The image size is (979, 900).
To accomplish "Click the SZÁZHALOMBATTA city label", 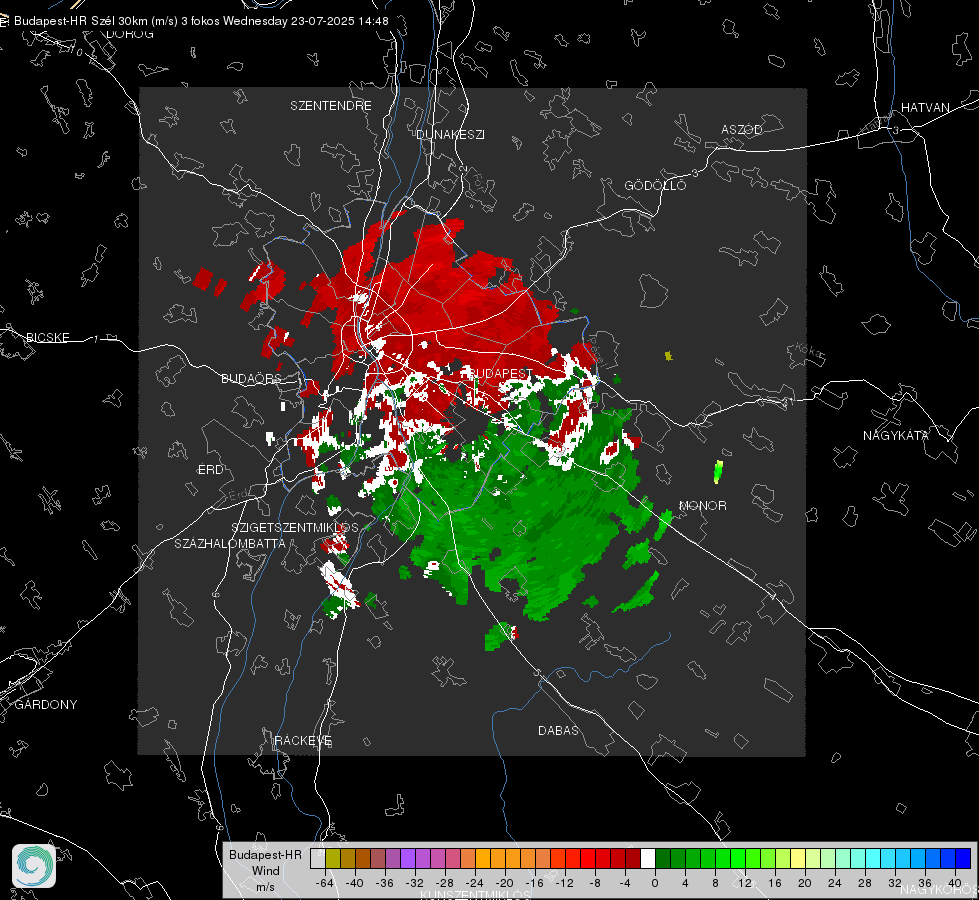I will tap(230, 543).
